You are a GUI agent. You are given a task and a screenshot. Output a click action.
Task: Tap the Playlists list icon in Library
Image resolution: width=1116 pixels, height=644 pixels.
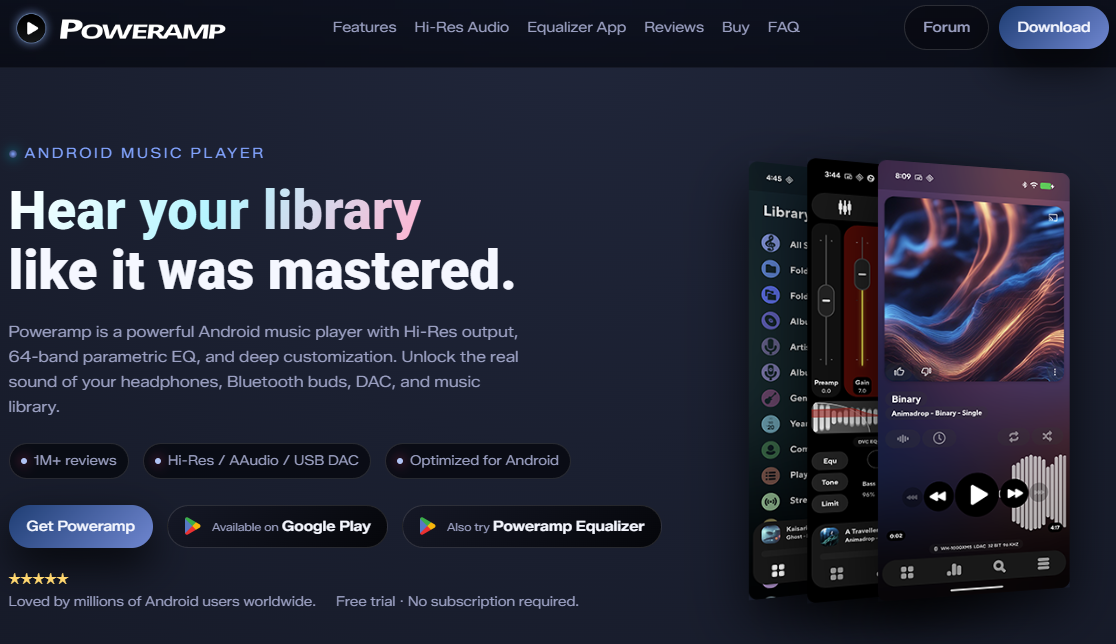(x=770, y=475)
